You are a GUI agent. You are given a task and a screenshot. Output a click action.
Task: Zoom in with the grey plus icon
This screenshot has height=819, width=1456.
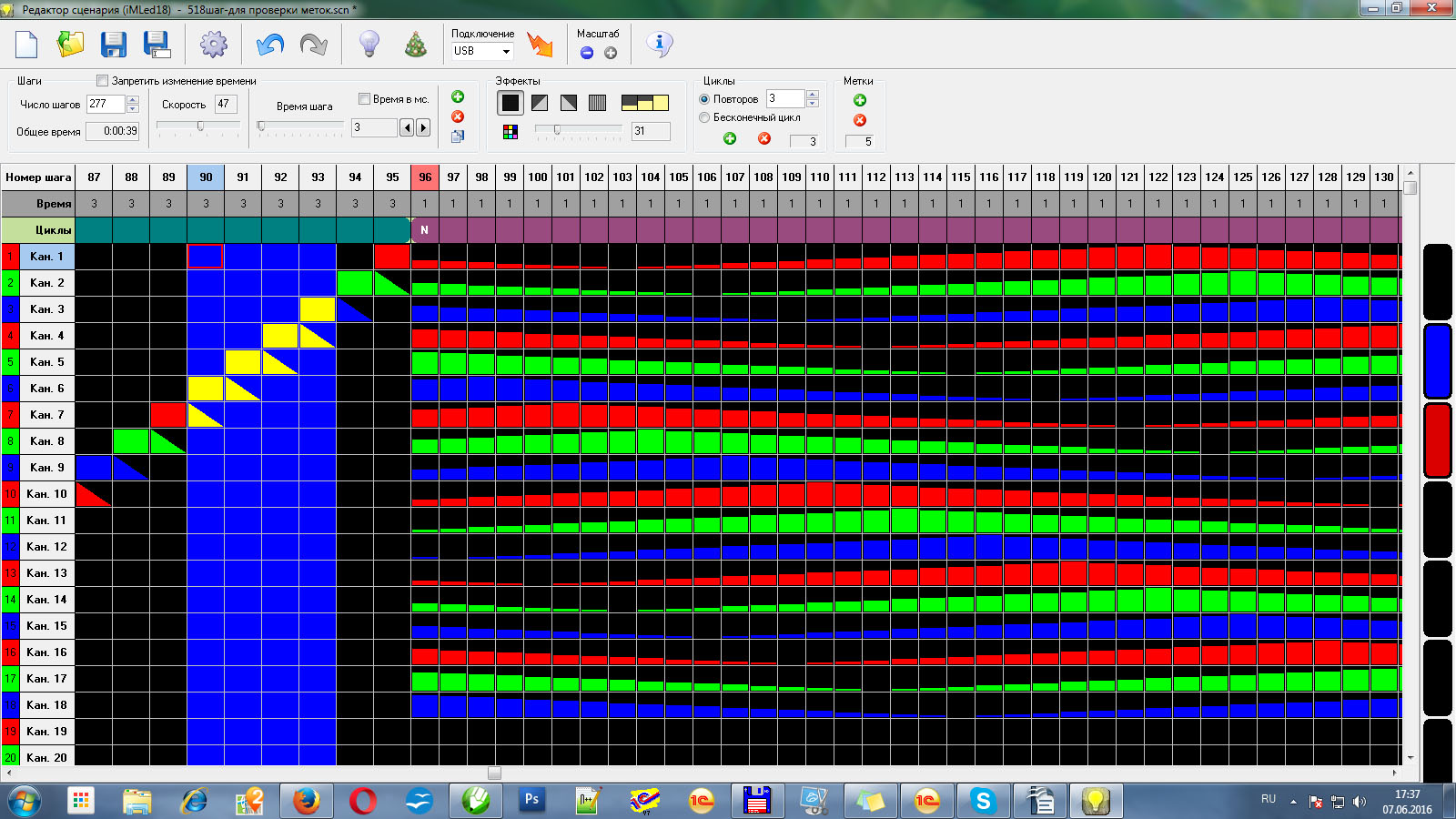pos(611,53)
